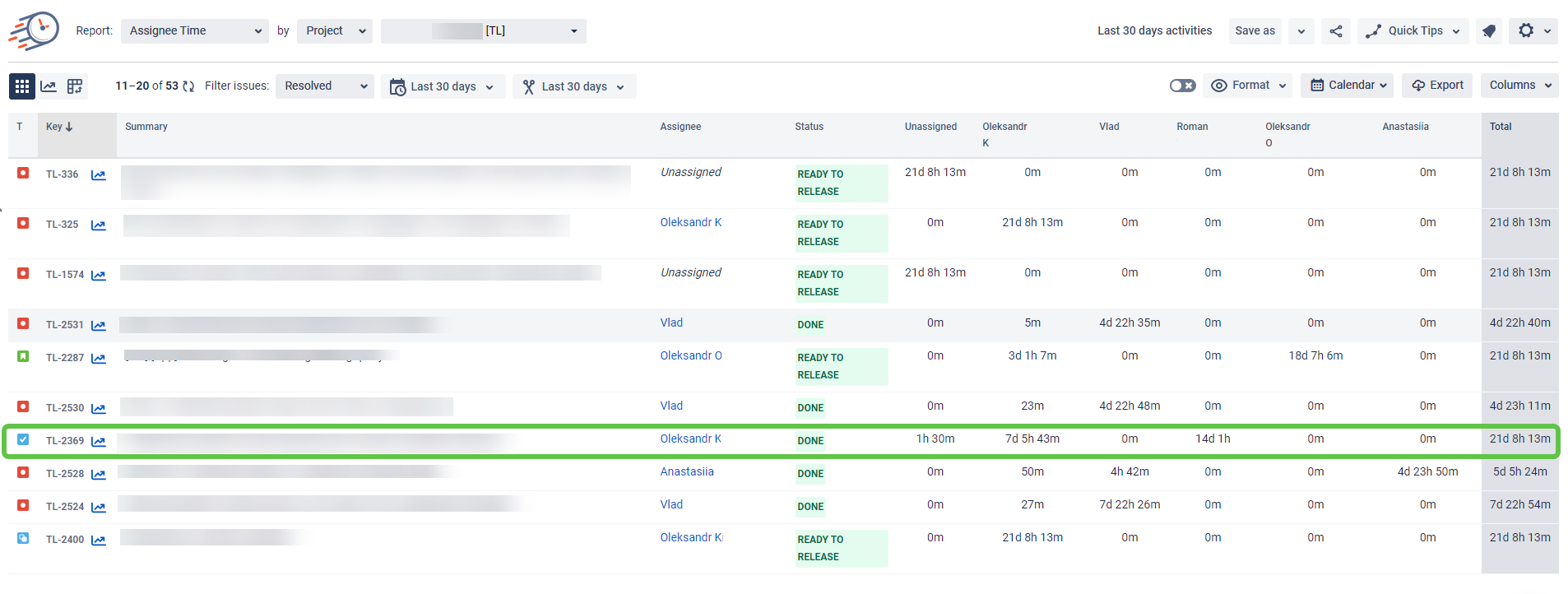Open the Anastasiia assignee link for TL-2528
The image size is (1568, 594).
click(x=687, y=472)
